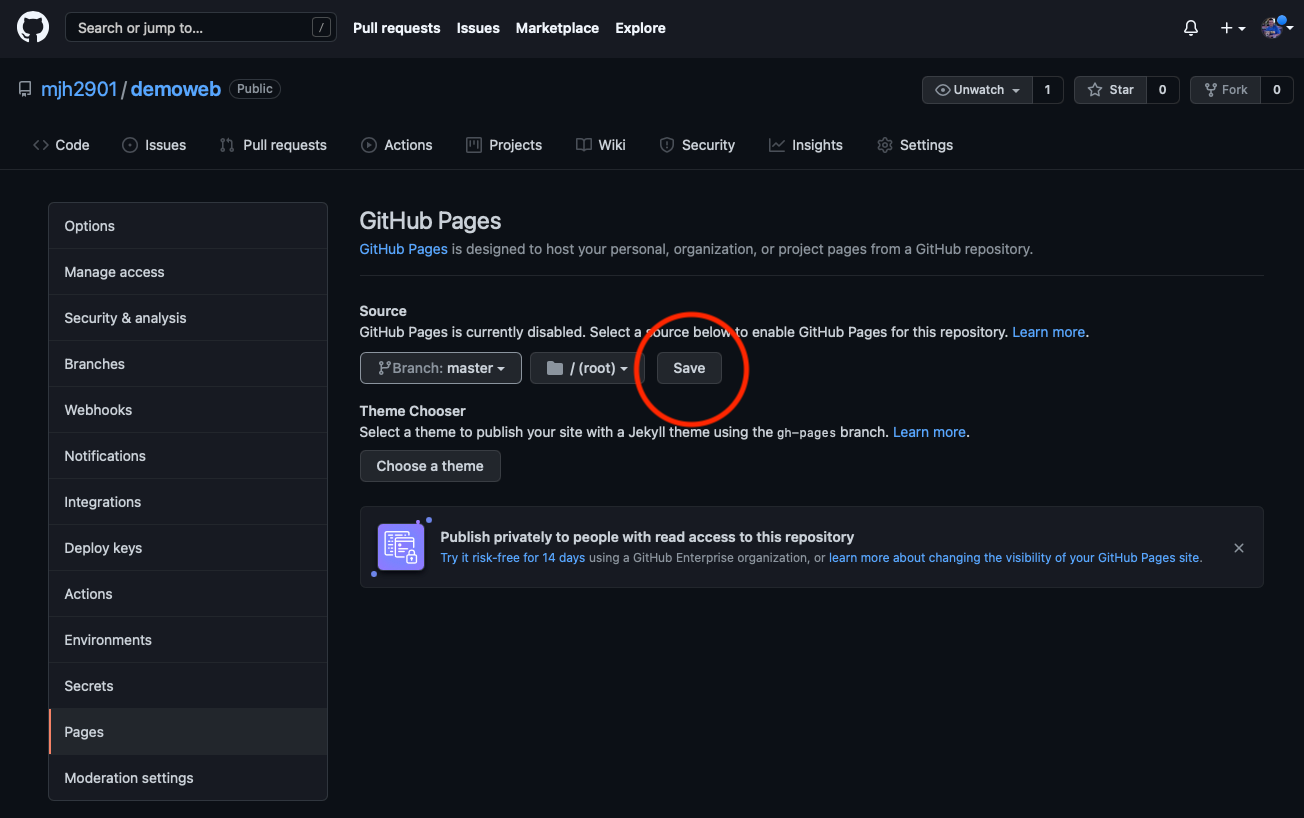
Task: Switch to the Code tab
Action: [61, 145]
